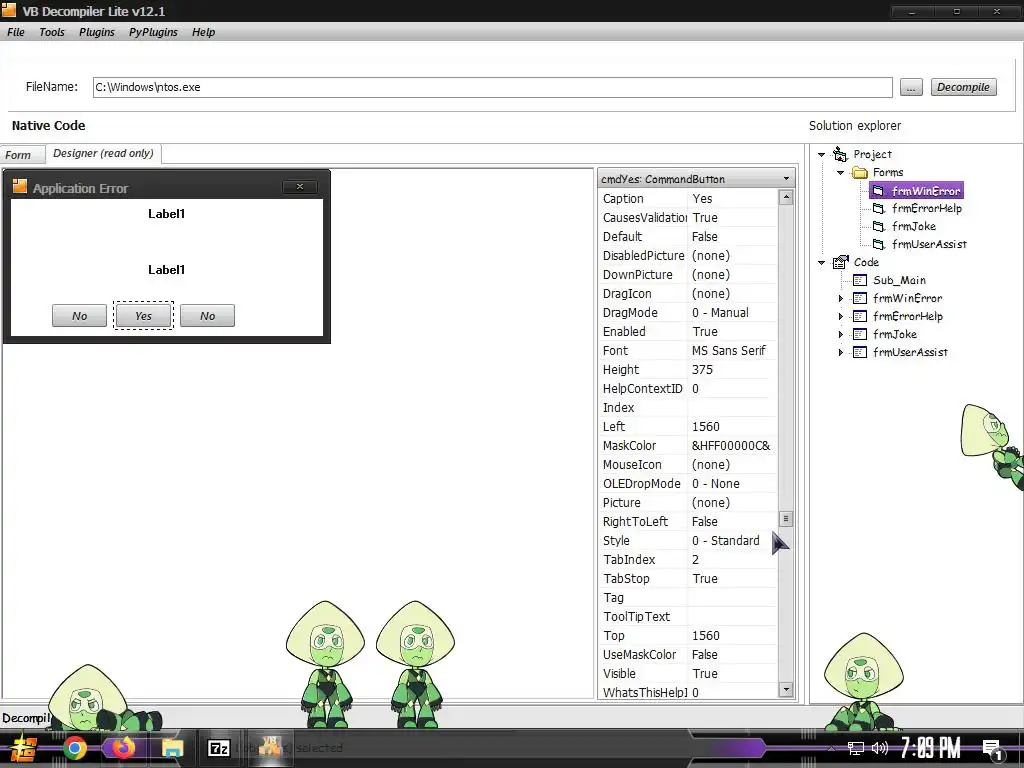Click the FileName path input field
This screenshot has width=1024, height=768.
click(x=492, y=87)
